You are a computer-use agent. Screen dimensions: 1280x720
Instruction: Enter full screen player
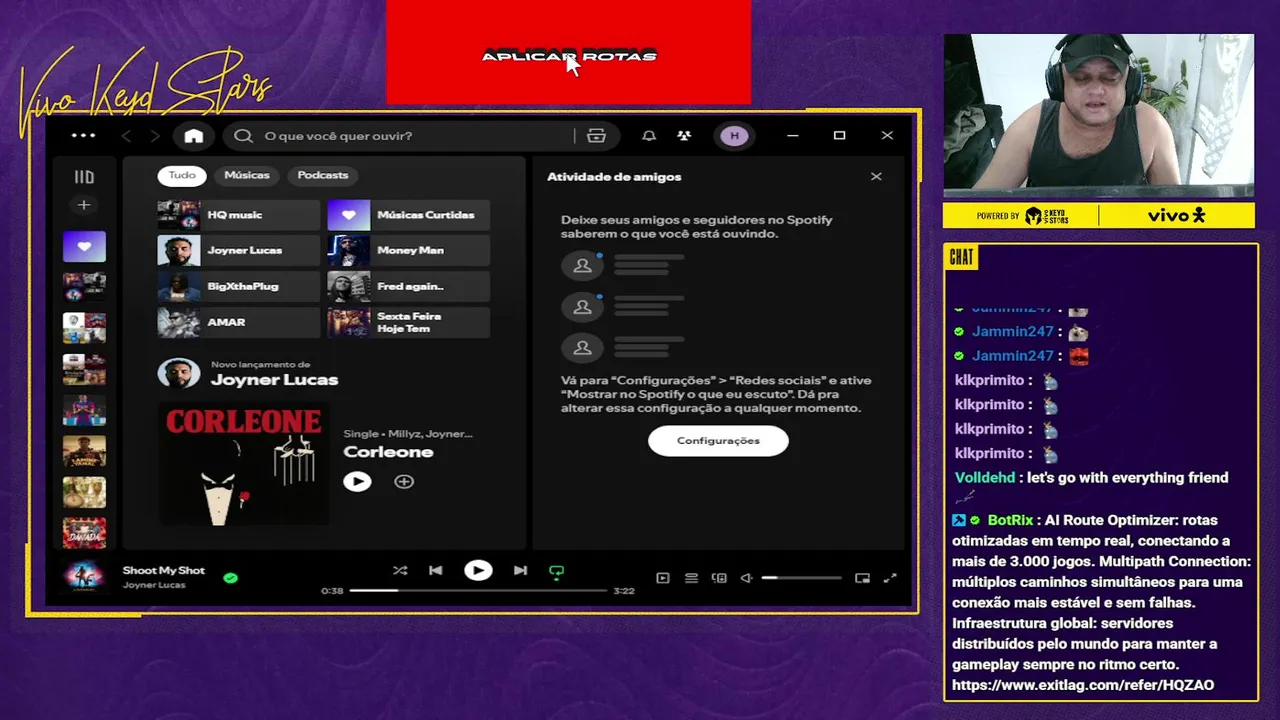pos(890,578)
